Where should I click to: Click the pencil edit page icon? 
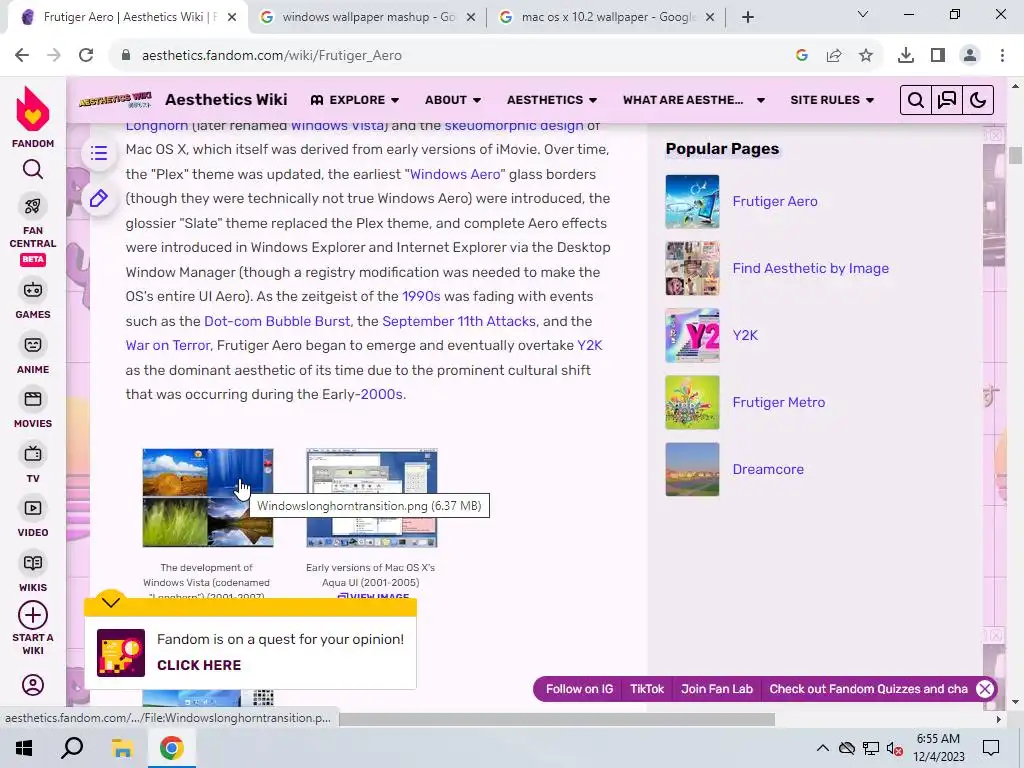pyautogui.click(x=99, y=198)
